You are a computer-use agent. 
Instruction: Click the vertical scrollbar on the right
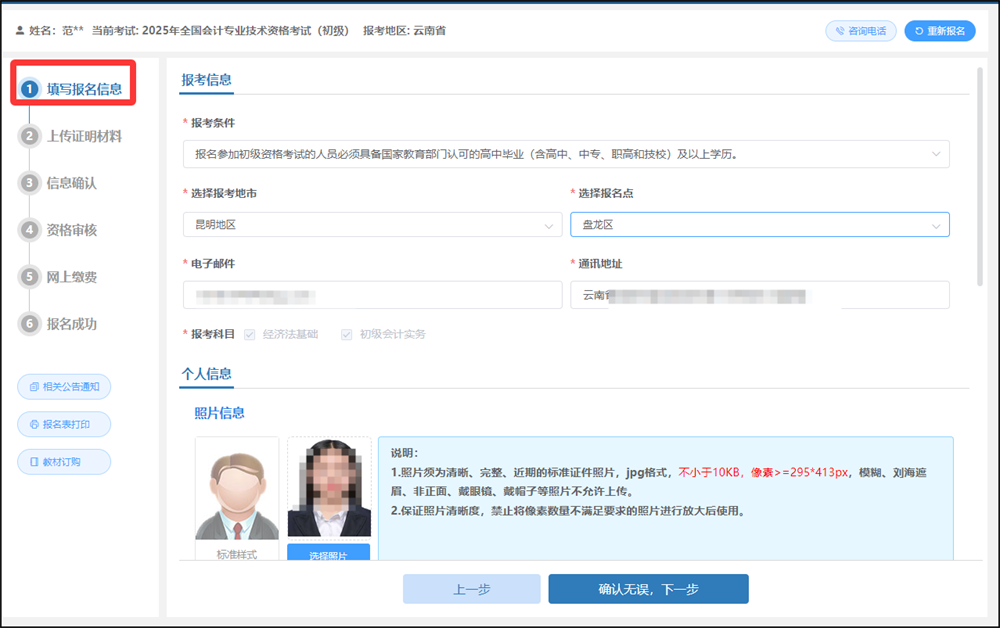(980, 177)
